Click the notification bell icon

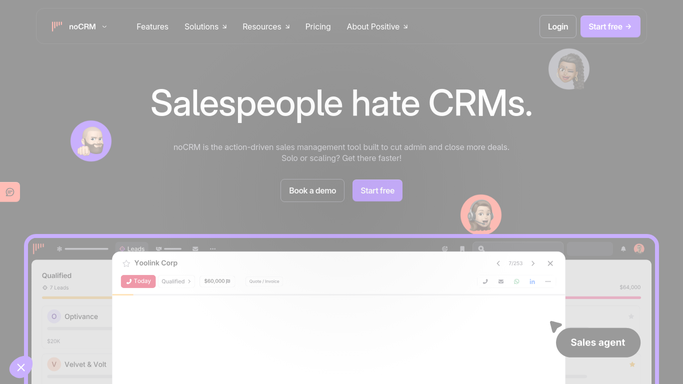pyautogui.click(x=623, y=249)
